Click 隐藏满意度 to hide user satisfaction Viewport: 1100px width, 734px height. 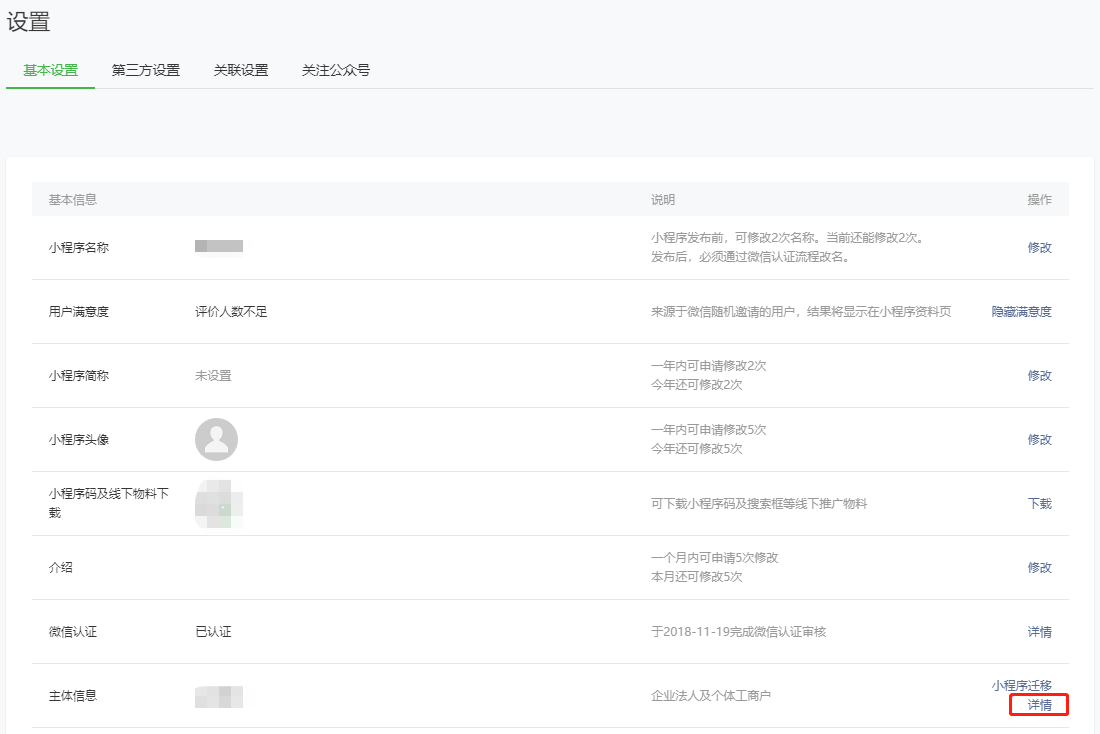(x=1021, y=311)
